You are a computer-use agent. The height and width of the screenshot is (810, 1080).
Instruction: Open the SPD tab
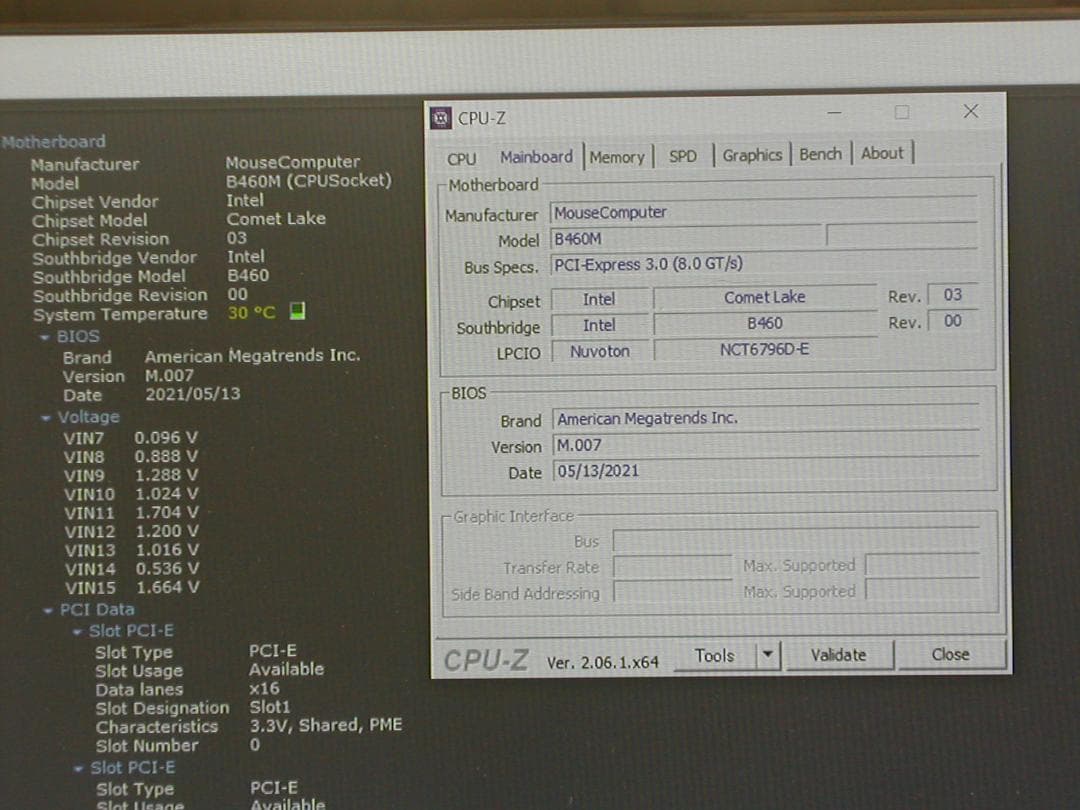(x=683, y=156)
